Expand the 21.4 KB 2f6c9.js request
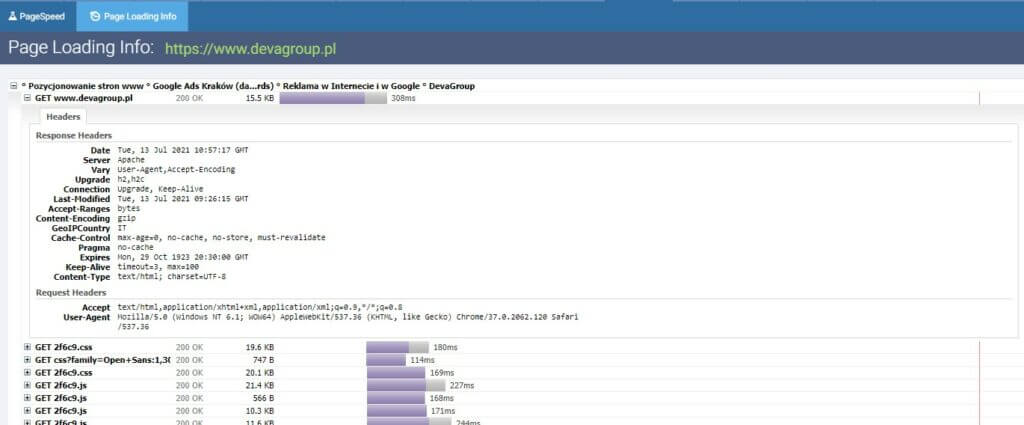The width and height of the screenshot is (1024, 425). coord(27,385)
